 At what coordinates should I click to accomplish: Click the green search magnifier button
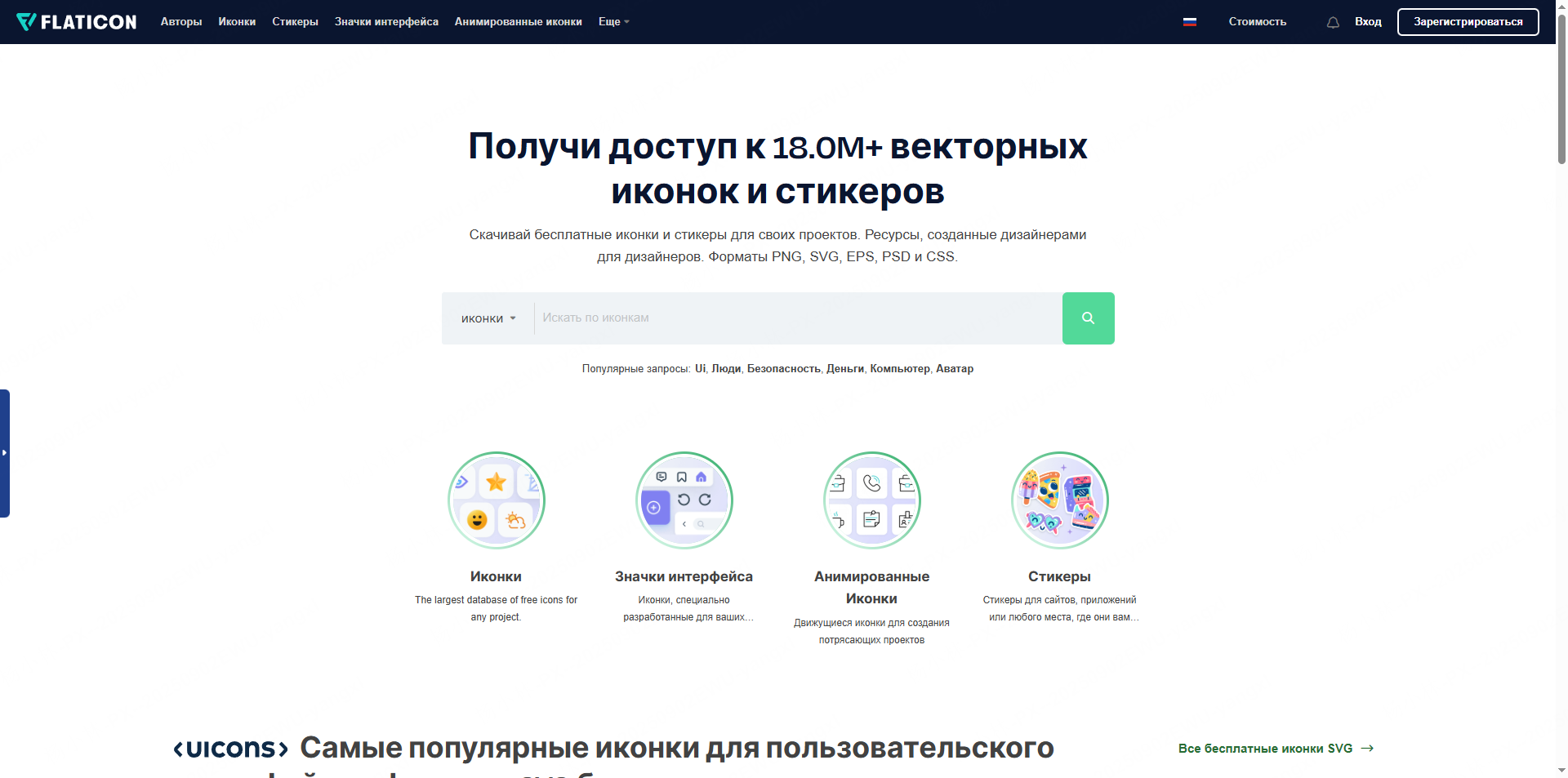pos(1088,318)
